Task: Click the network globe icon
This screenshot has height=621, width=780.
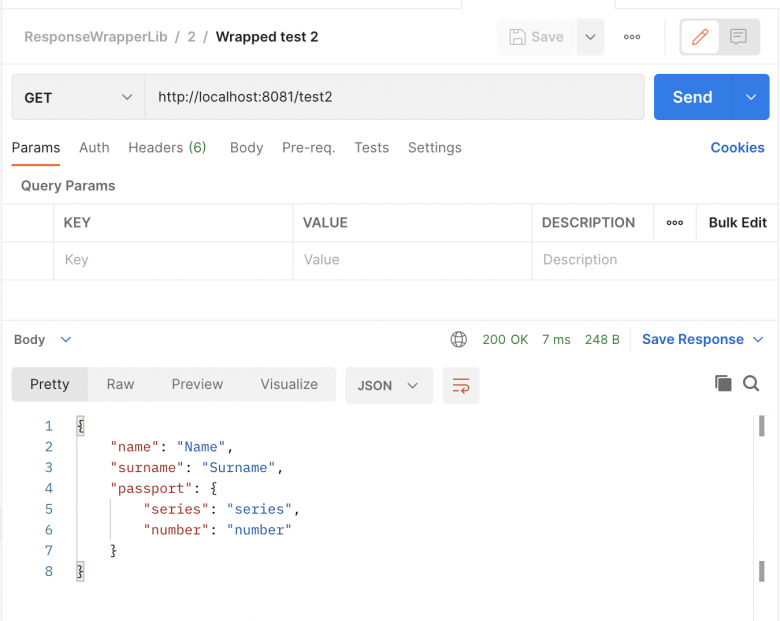Action: click(459, 339)
